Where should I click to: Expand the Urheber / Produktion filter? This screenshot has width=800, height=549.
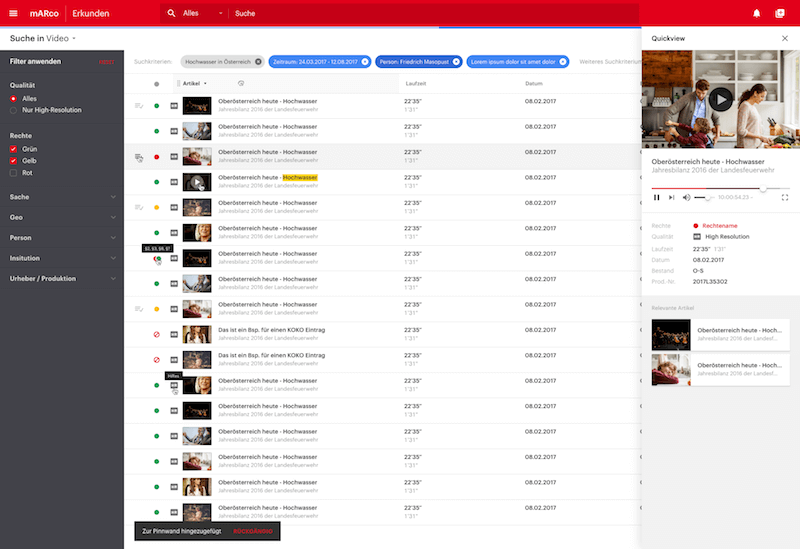point(62,279)
